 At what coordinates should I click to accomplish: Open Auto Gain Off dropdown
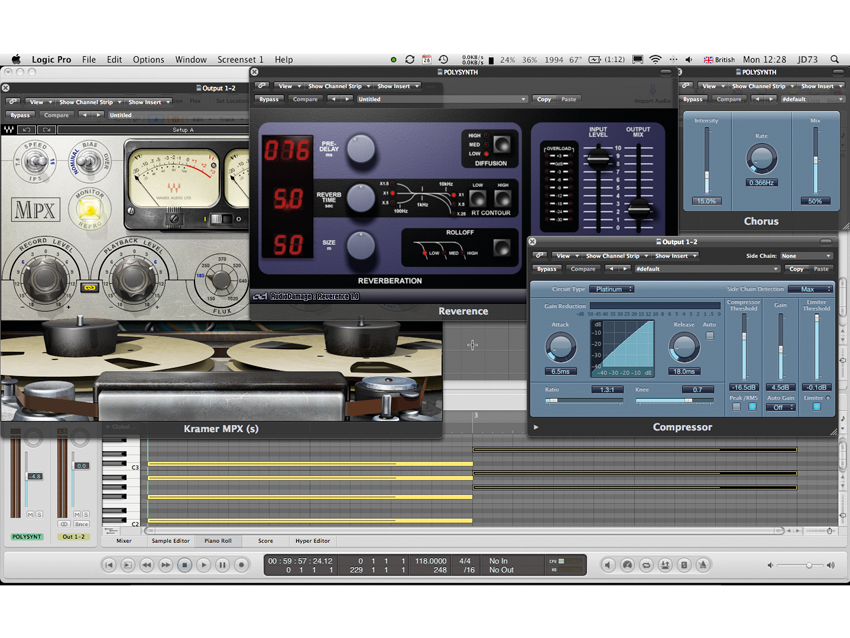pyautogui.click(x=781, y=407)
